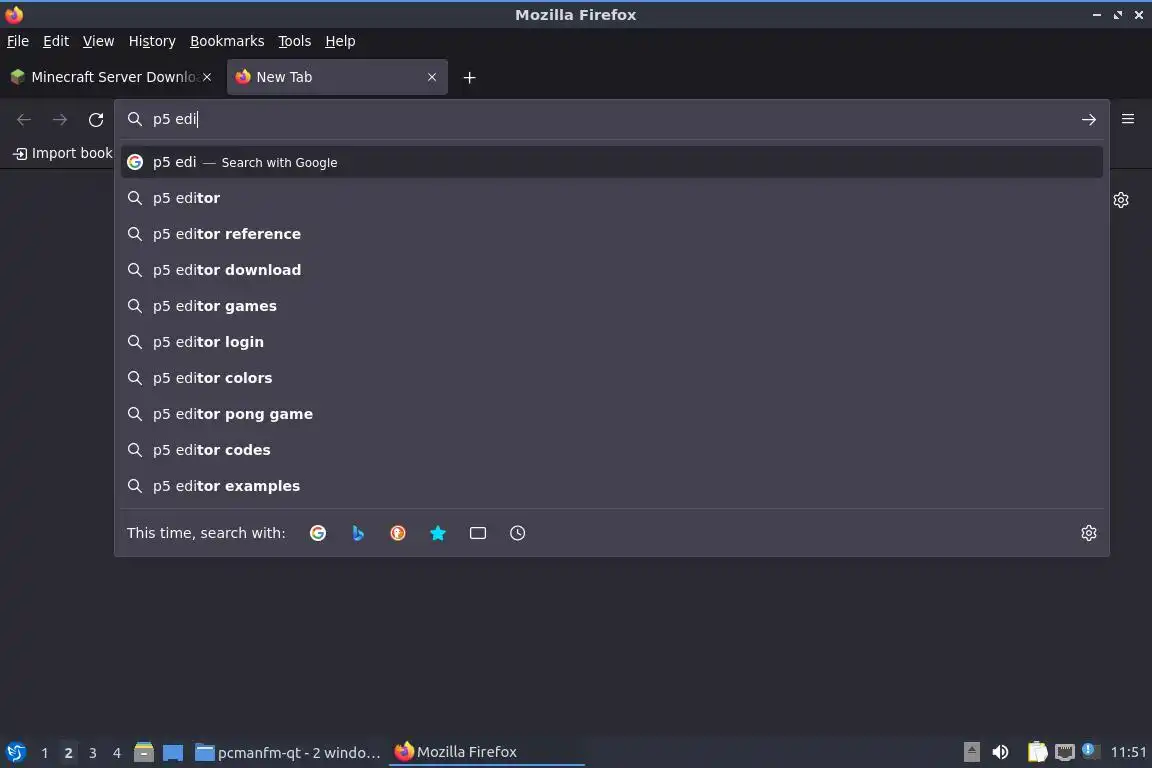Open new tab page personalize gear
1152x768 pixels.
pyautogui.click(x=1120, y=200)
